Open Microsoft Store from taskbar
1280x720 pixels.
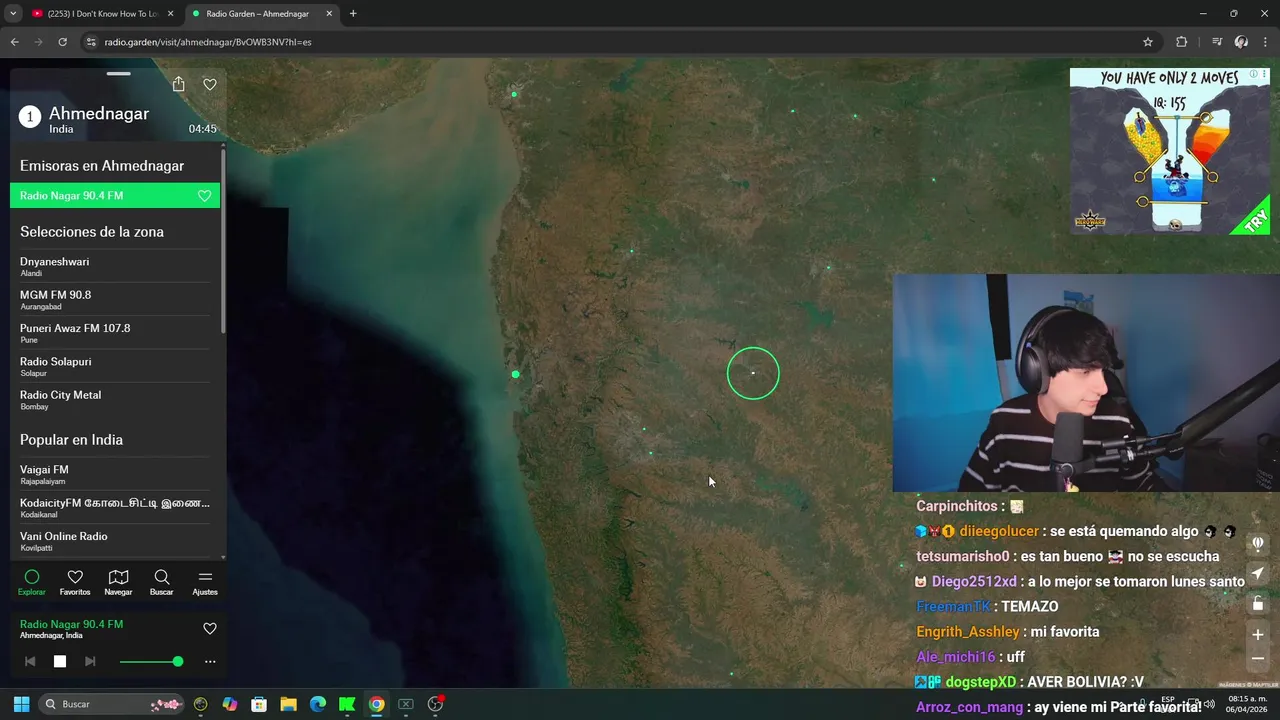click(x=259, y=704)
